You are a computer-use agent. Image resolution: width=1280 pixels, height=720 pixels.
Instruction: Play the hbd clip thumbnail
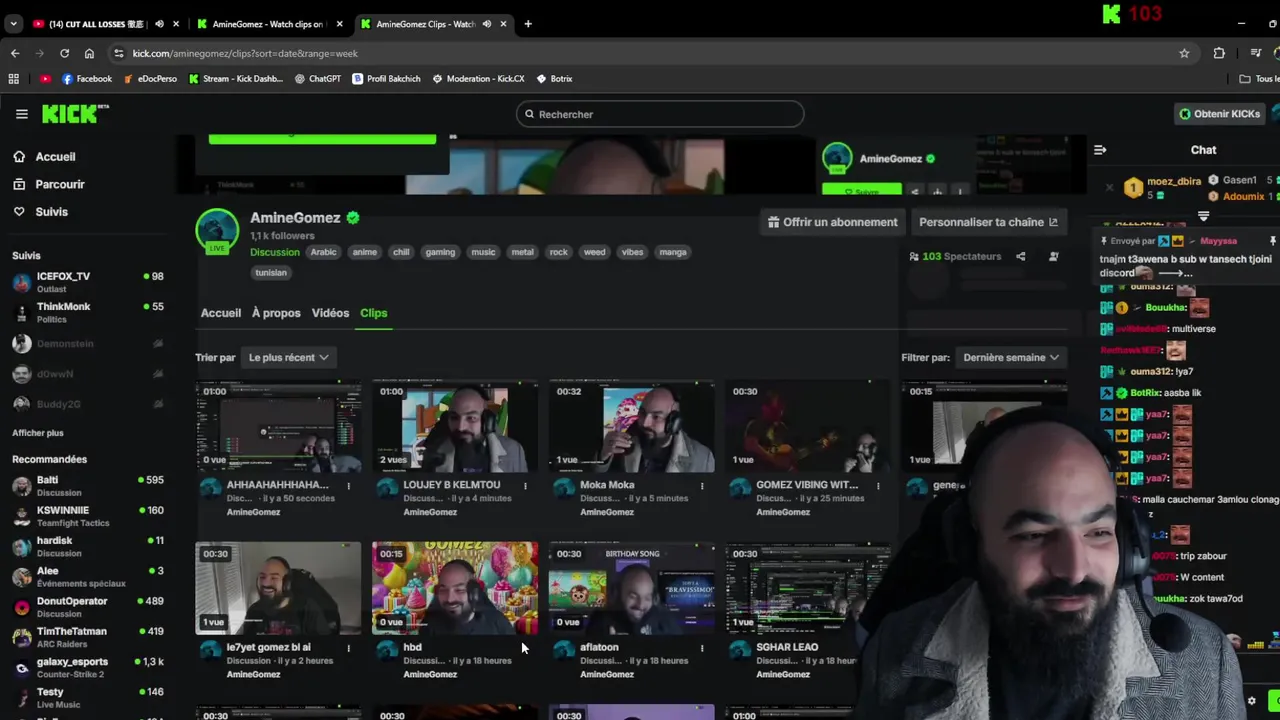click(455, 589)
